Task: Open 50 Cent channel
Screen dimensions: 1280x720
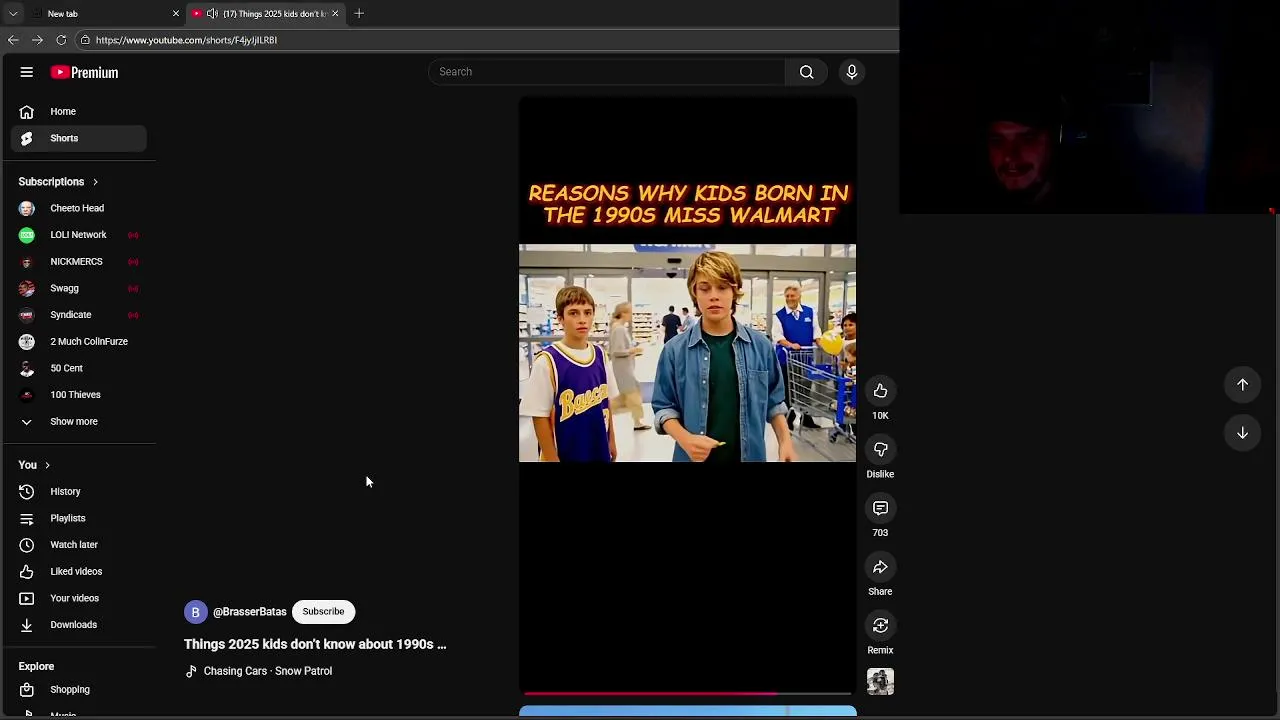Action: coord(79,368)
